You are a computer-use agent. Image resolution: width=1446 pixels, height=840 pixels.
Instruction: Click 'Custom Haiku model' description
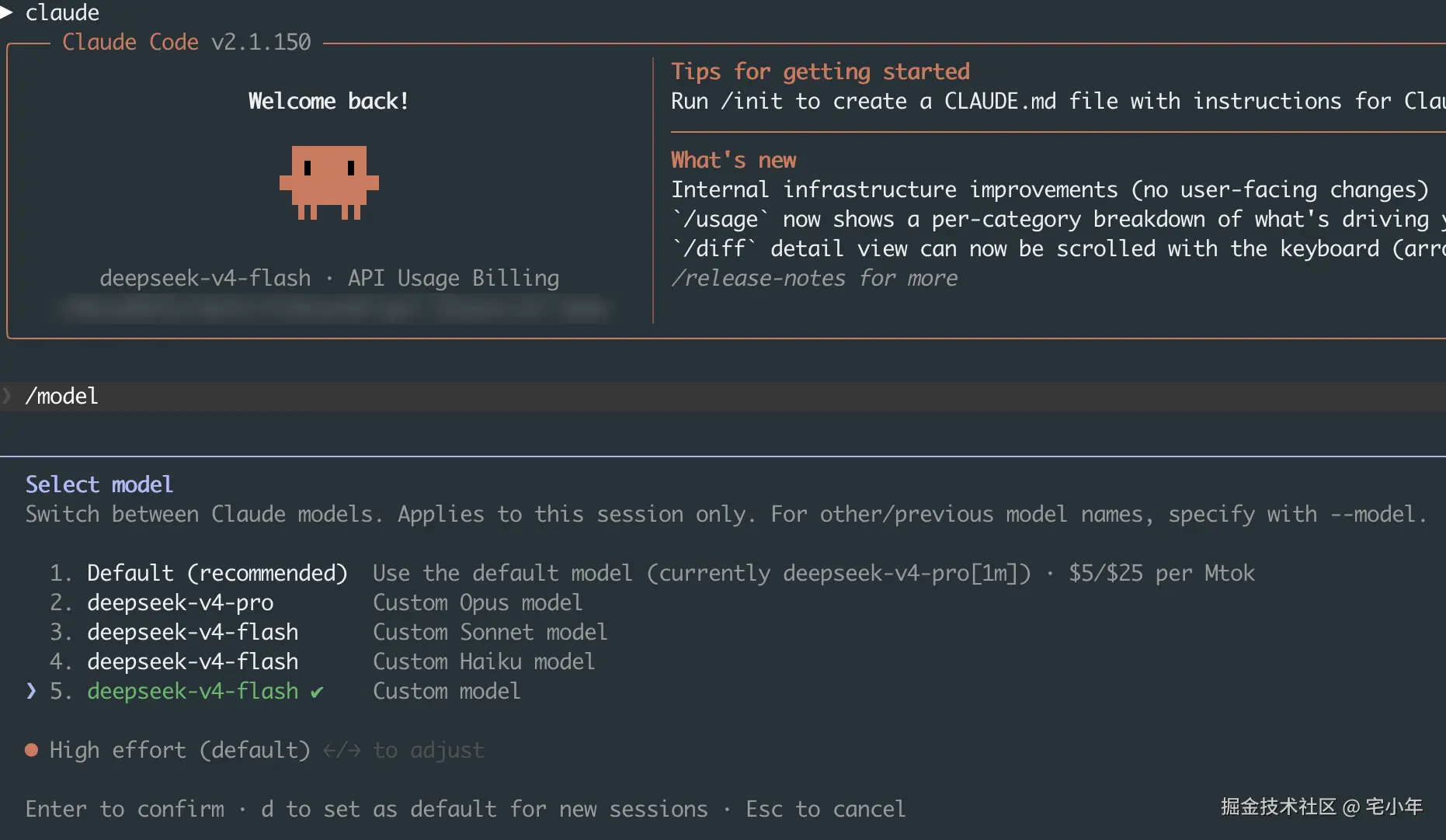484,661
